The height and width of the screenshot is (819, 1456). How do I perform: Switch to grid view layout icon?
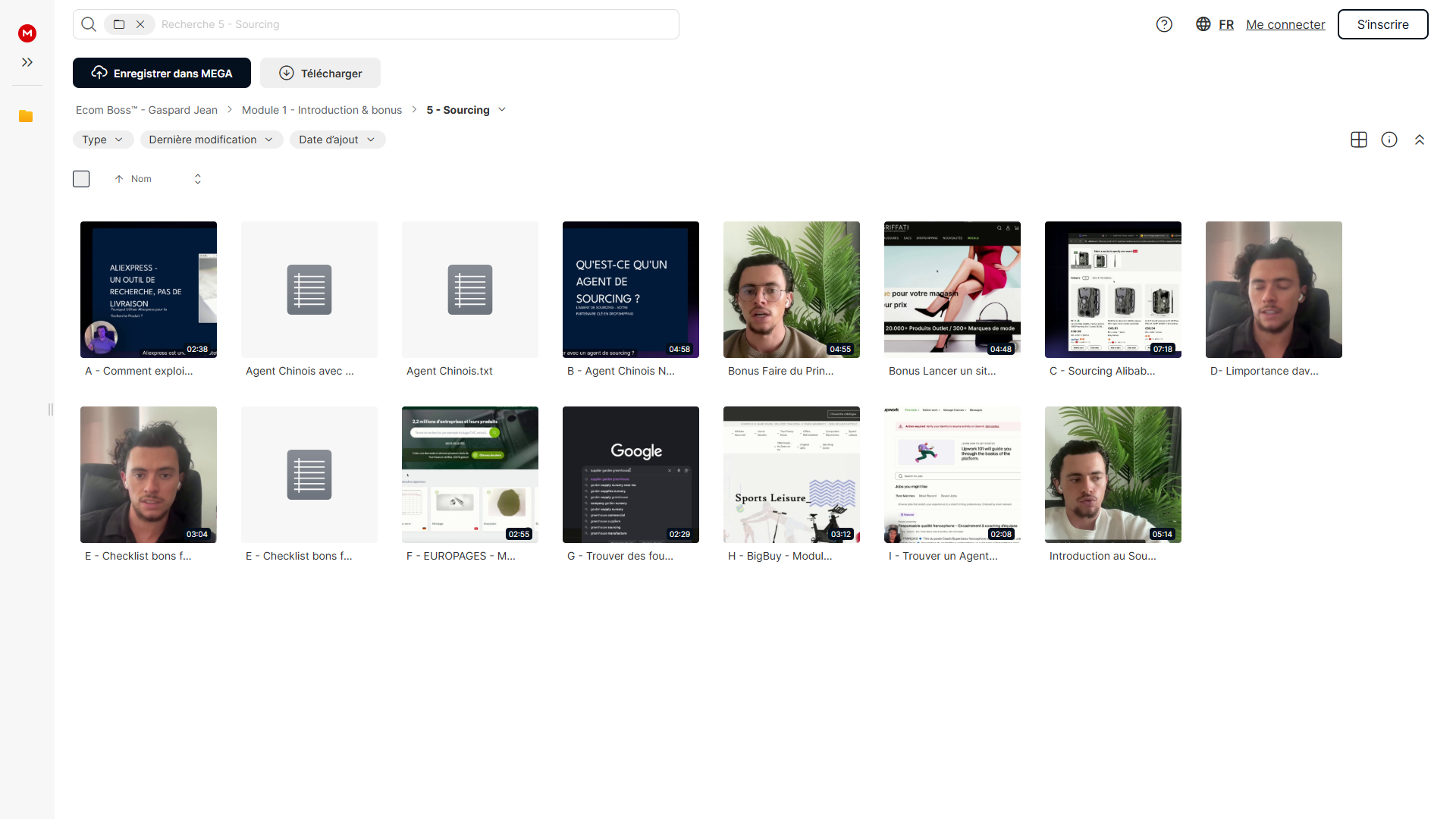point(1359,140)
